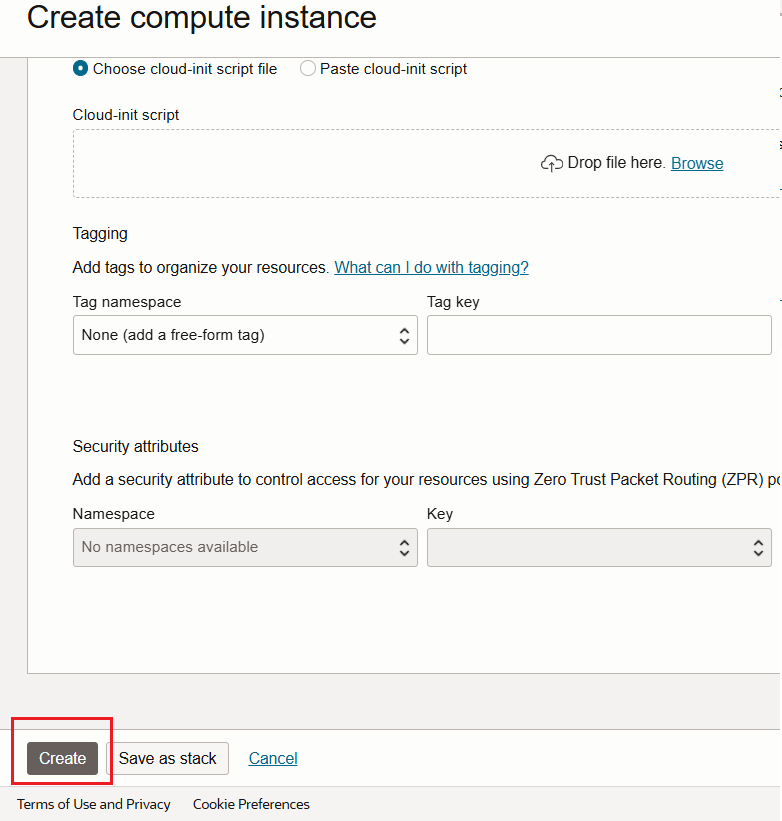782x821 pixels.
Task: Click the cloud upload icon in drop zone
Action: (x=551, y=163)
